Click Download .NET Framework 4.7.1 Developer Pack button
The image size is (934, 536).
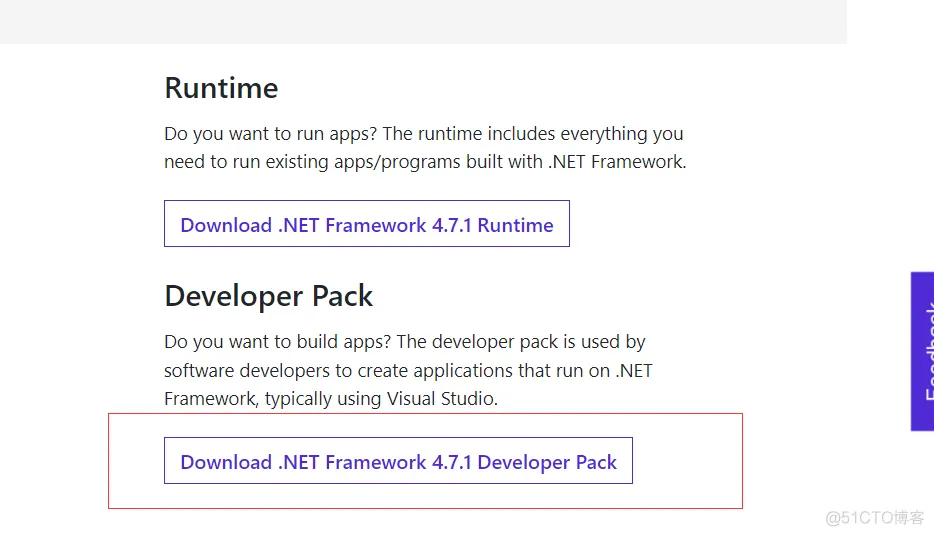[x=398, y=460]
